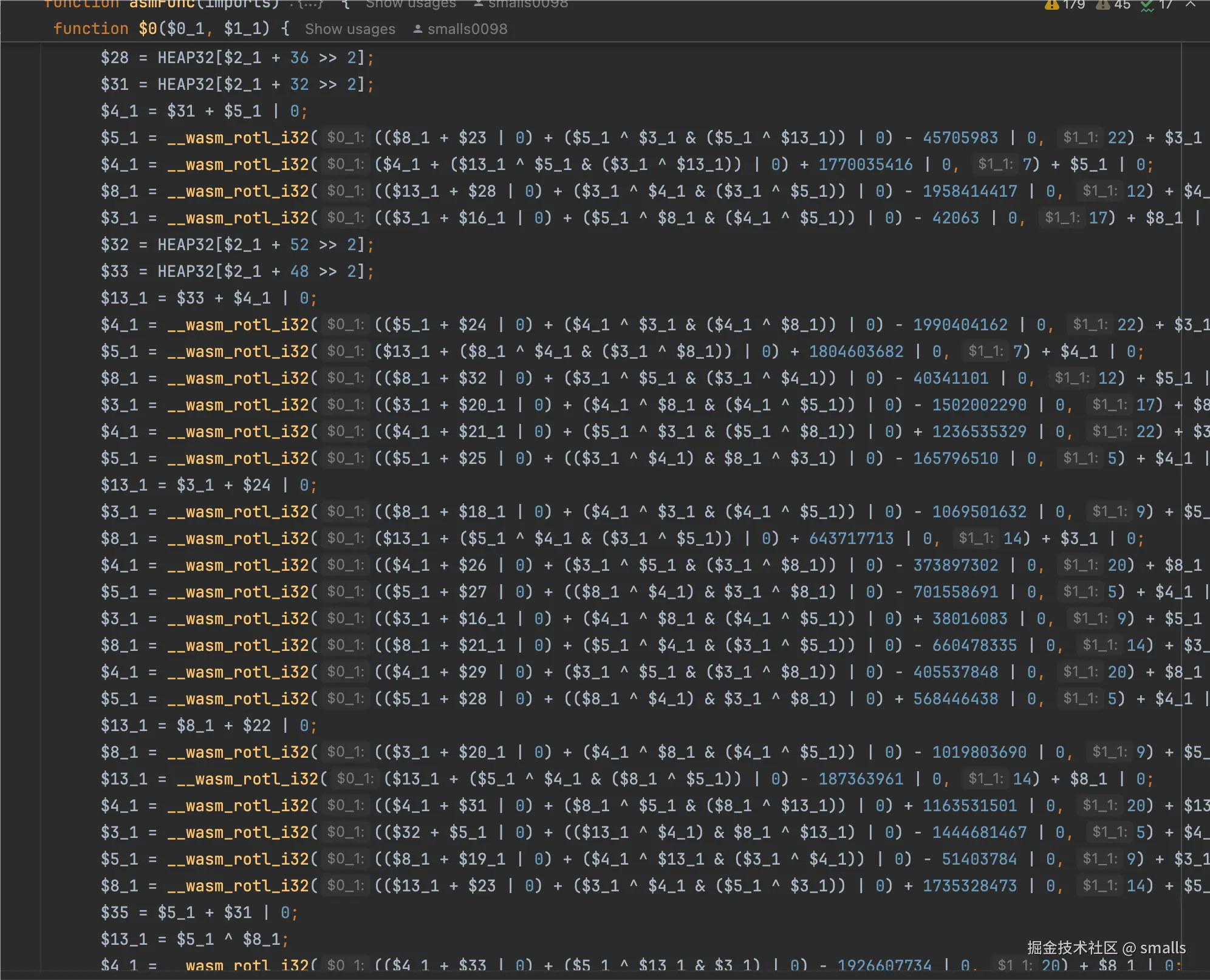Click the $35 = $5_1 + $31 line
Image resolution: width=1210 pixels, height=980 pixels.
tap(199, 913)
